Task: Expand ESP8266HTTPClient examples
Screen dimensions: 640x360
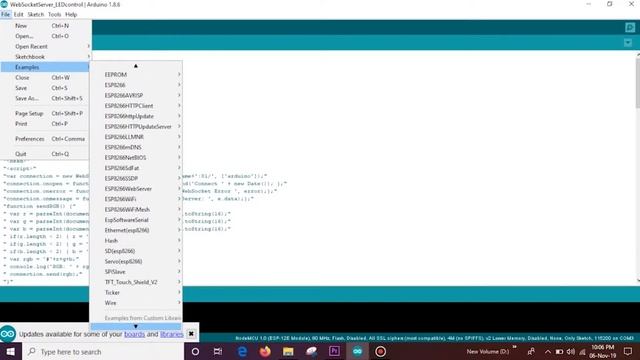Action: (136, 106)
